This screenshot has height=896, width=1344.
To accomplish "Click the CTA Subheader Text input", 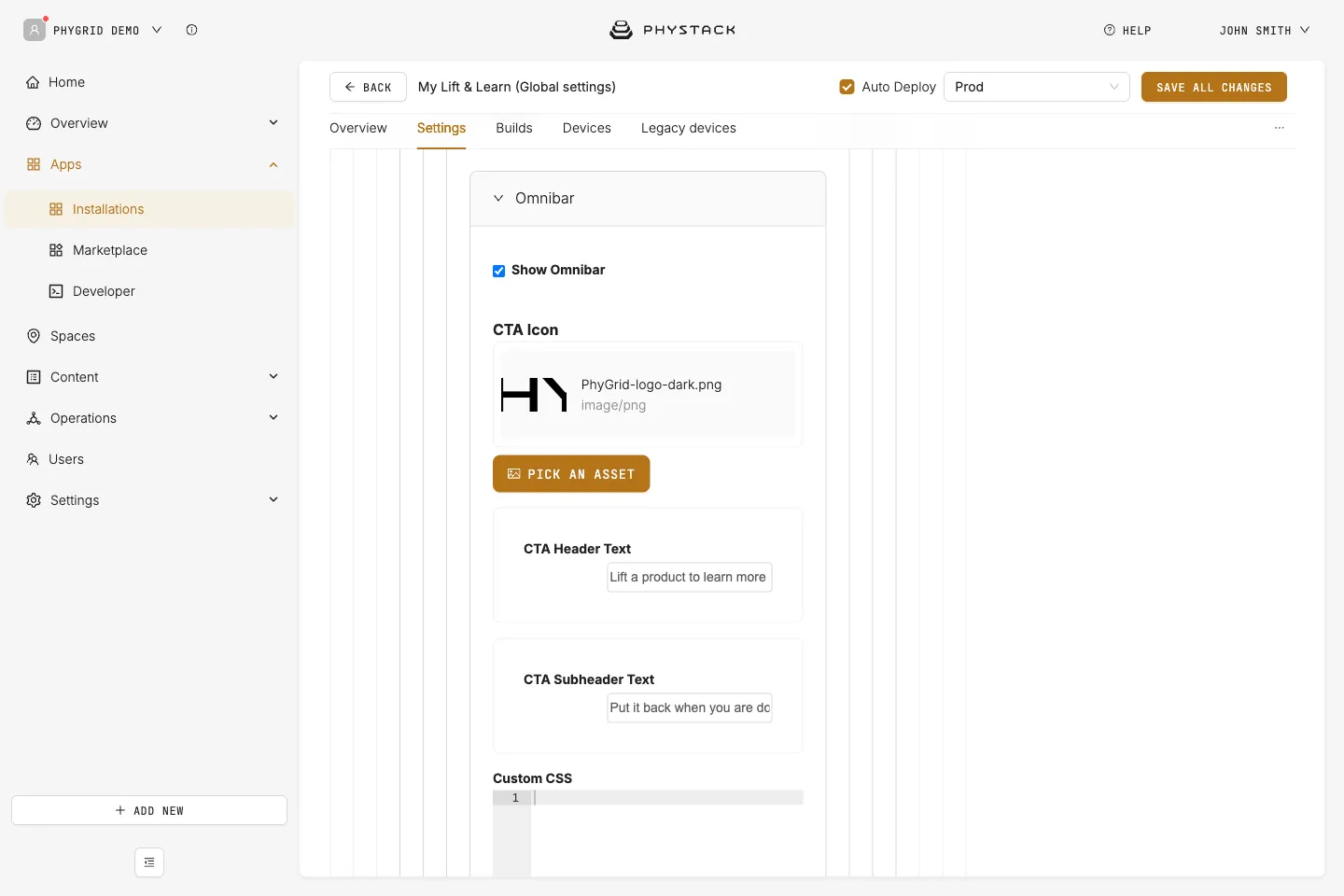I will point(690,707).
